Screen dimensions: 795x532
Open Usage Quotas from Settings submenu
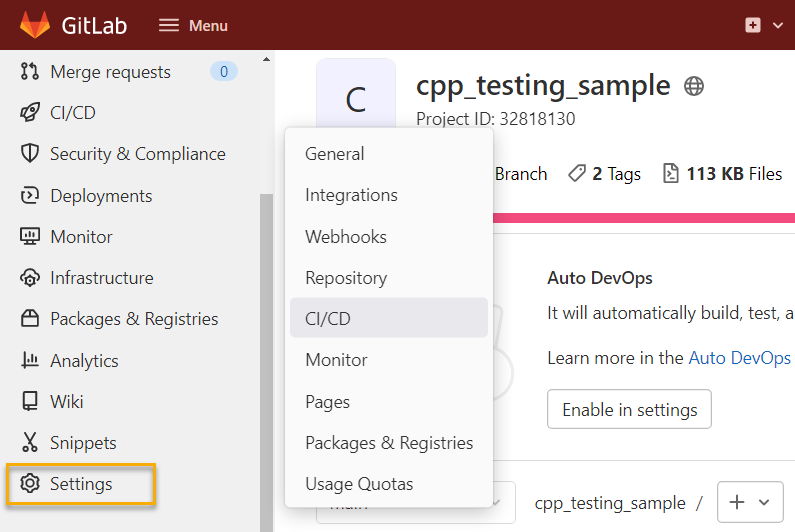[359, 484]
